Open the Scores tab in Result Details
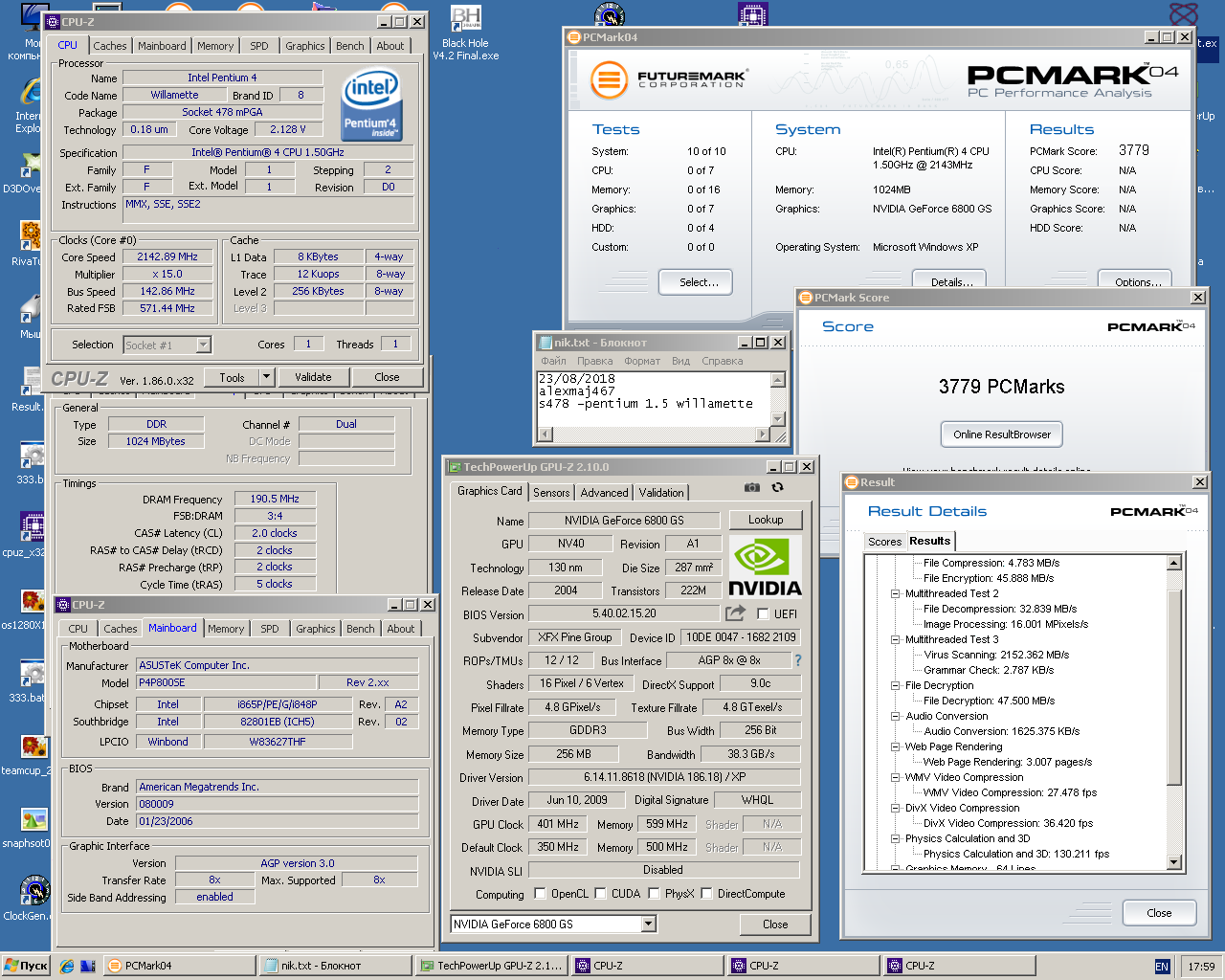 (x=884, y=542)
